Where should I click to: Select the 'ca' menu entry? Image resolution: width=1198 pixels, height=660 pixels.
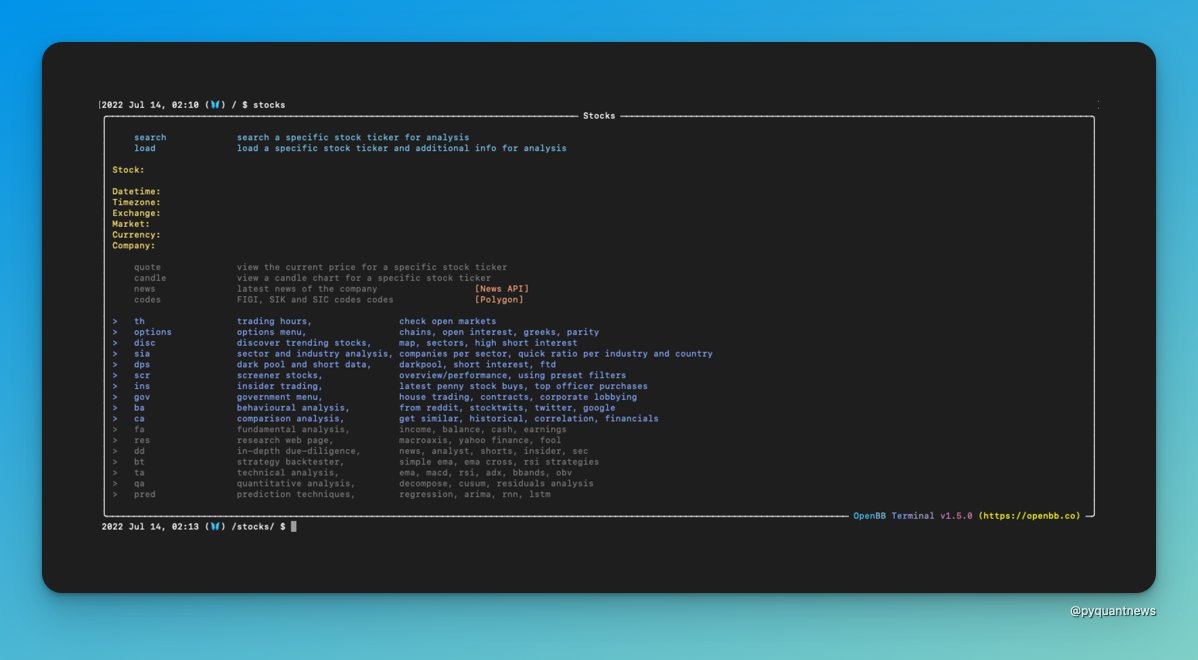tap(139, 419)
